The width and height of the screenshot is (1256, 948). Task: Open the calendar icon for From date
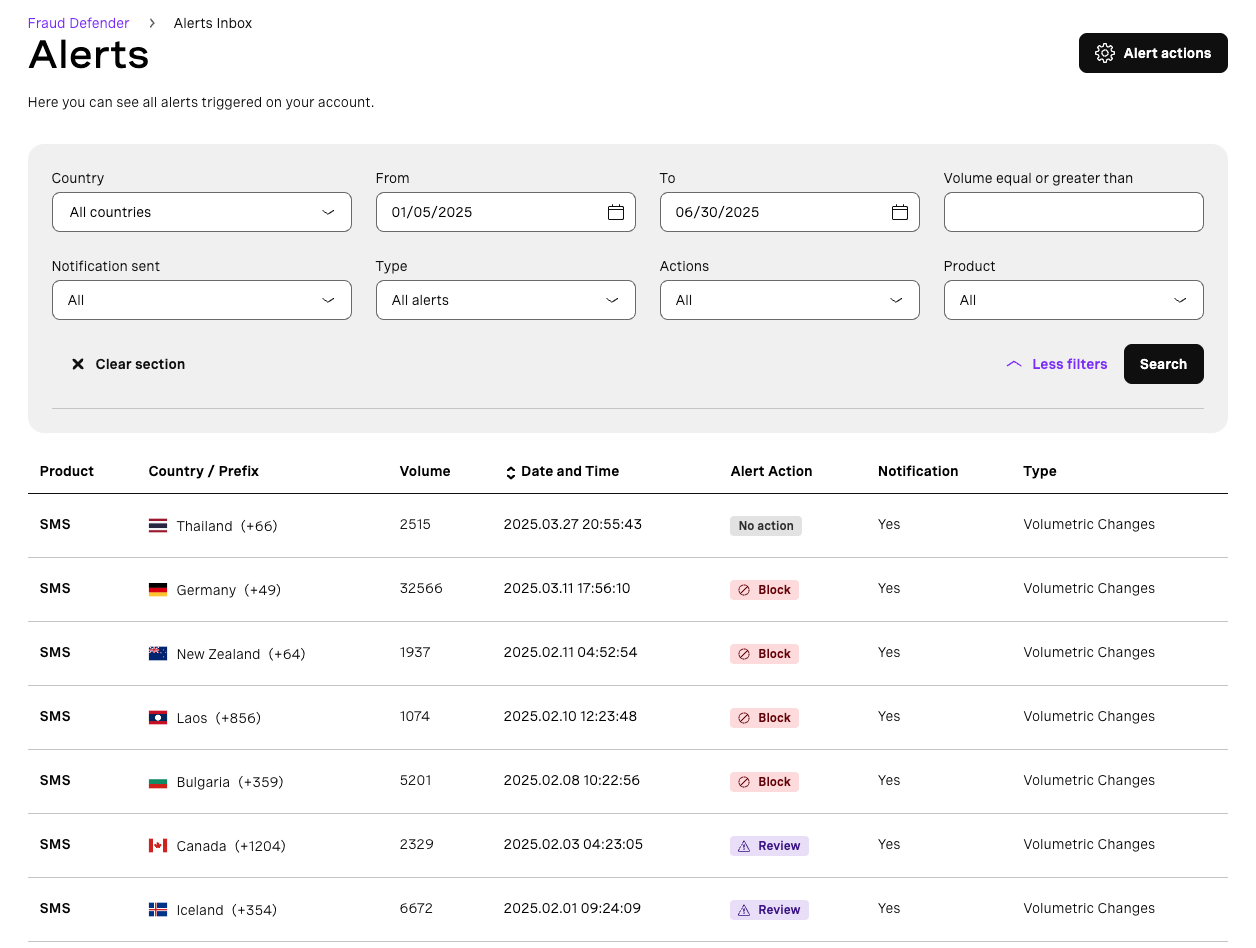616,211
